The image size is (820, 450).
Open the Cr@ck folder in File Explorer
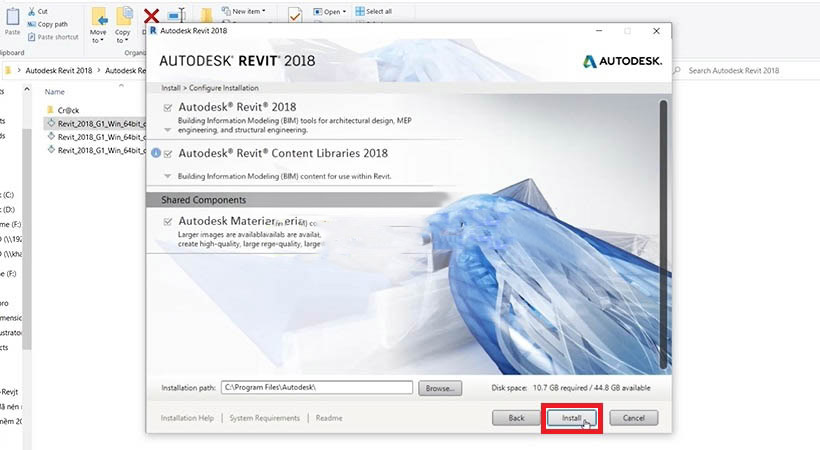69,110
